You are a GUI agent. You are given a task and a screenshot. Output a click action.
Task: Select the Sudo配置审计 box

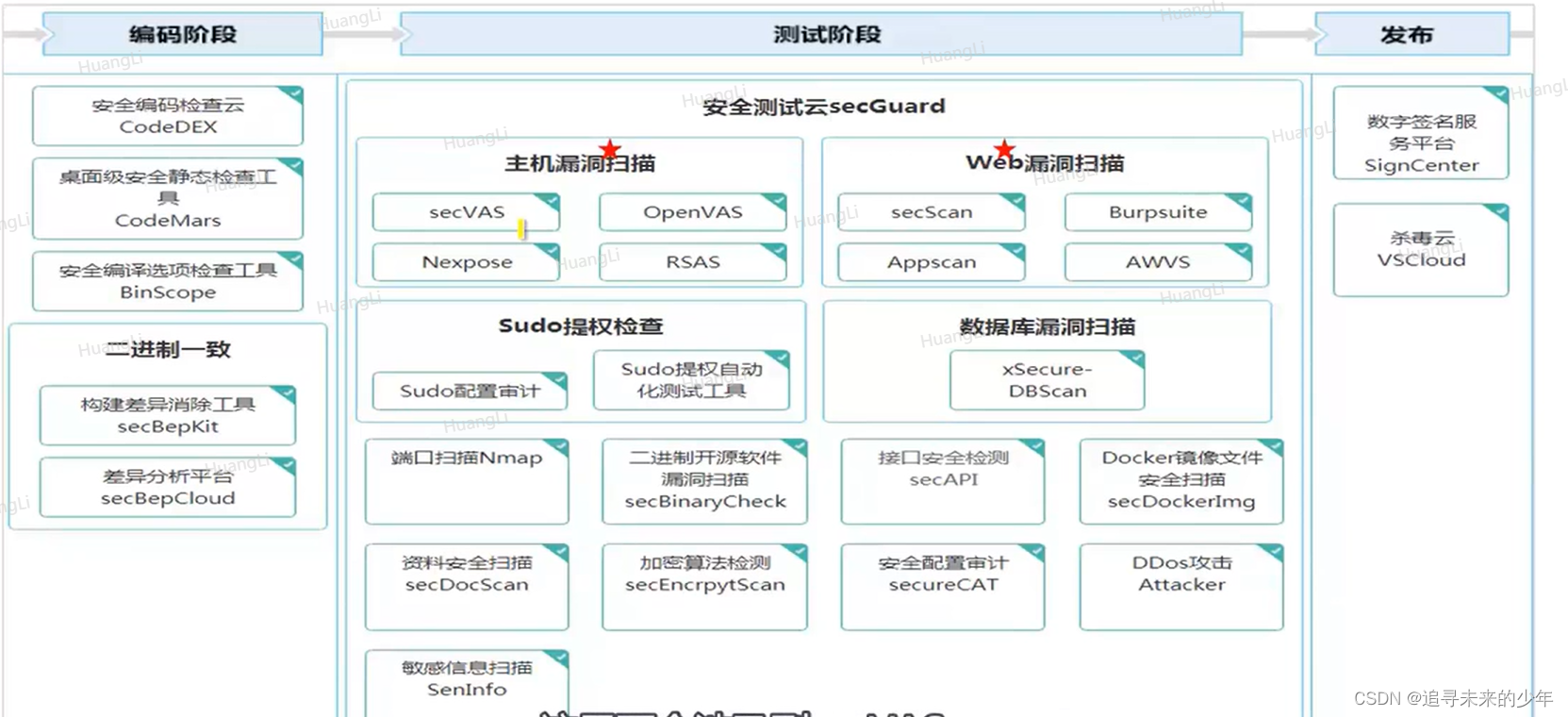click(x=470, y=391)
